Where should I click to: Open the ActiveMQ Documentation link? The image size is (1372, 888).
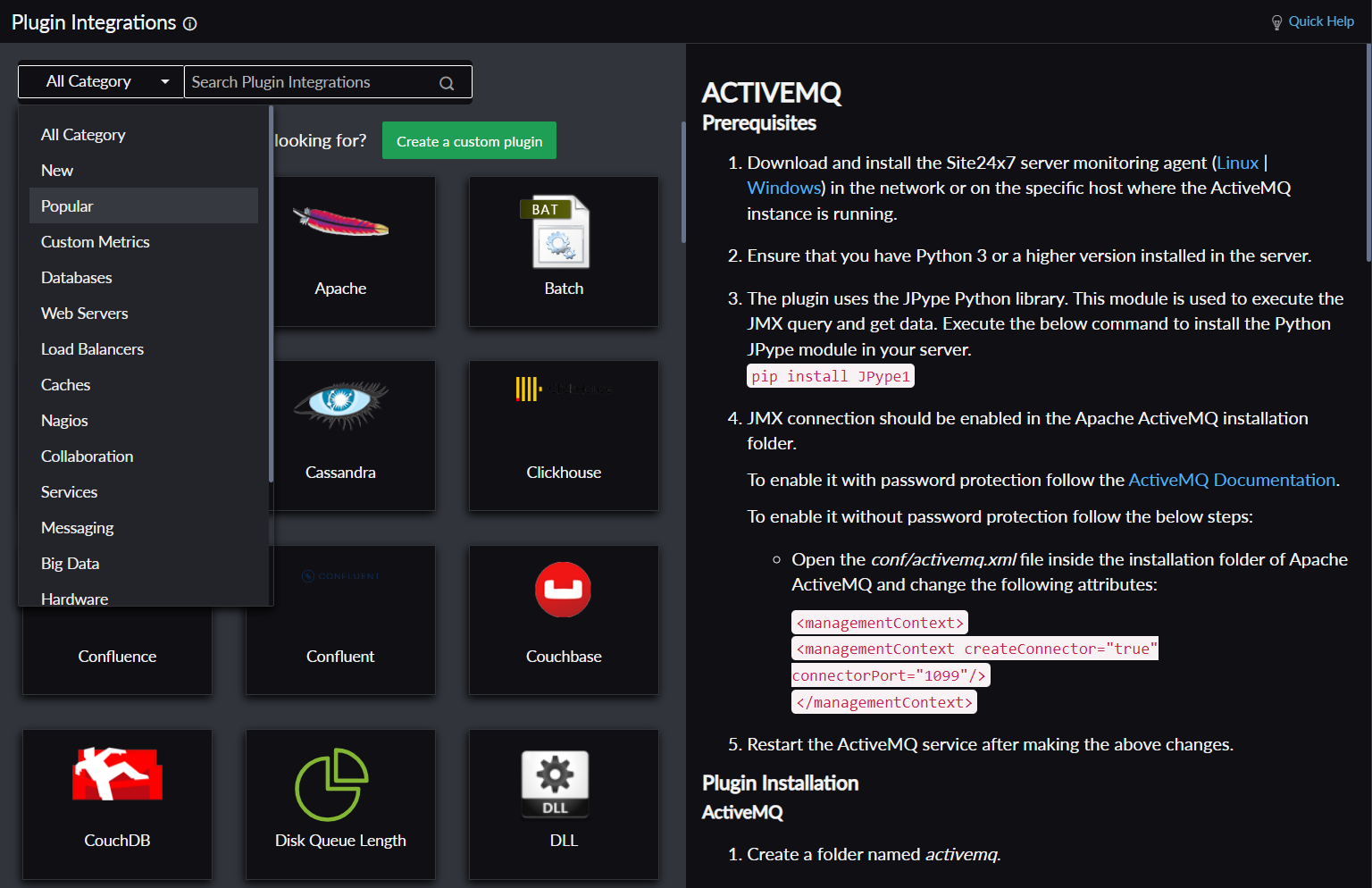tap(1232, 480)
